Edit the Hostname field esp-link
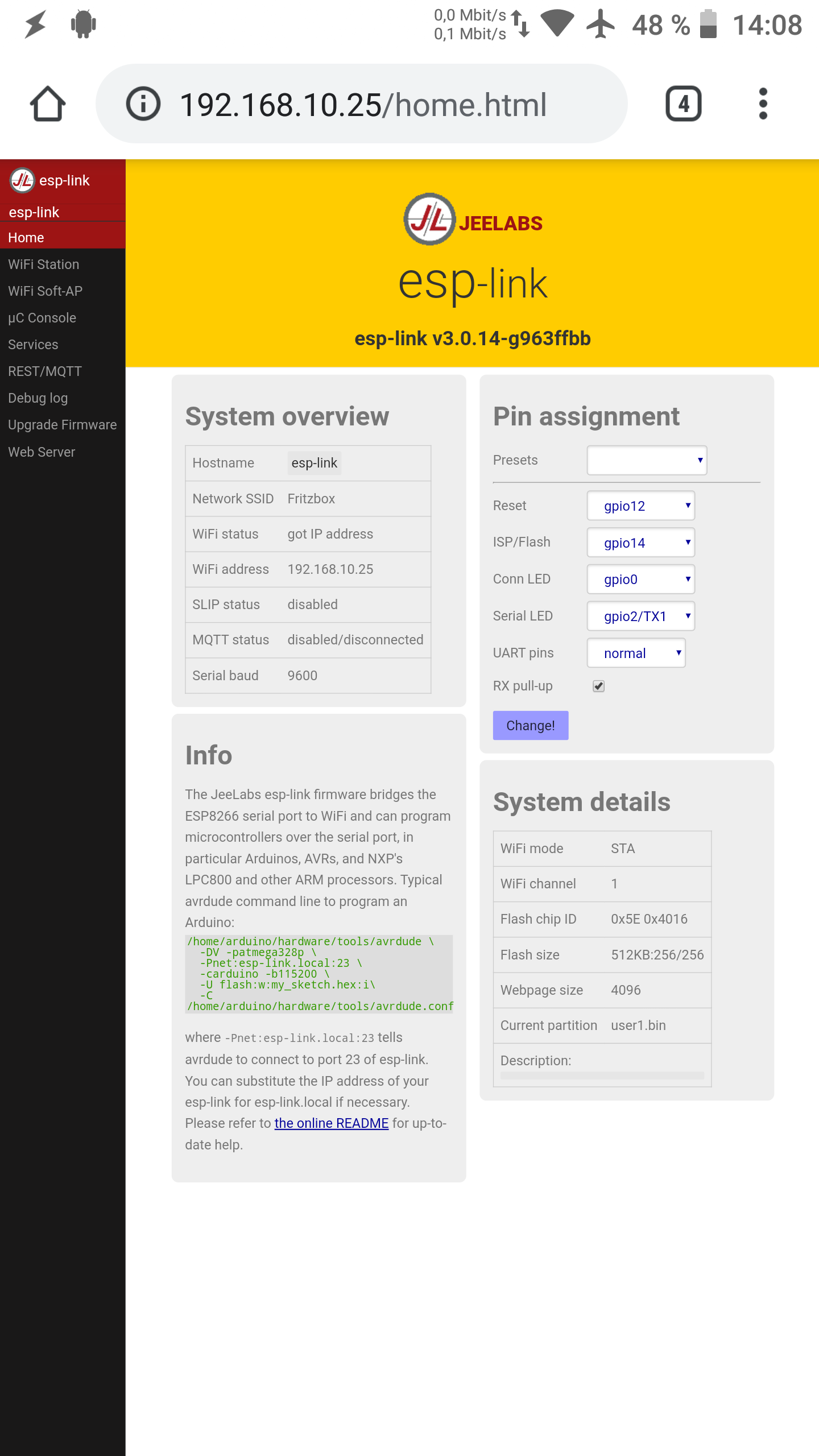Viewport: 819px width, 1456px height. click(315, 463)
